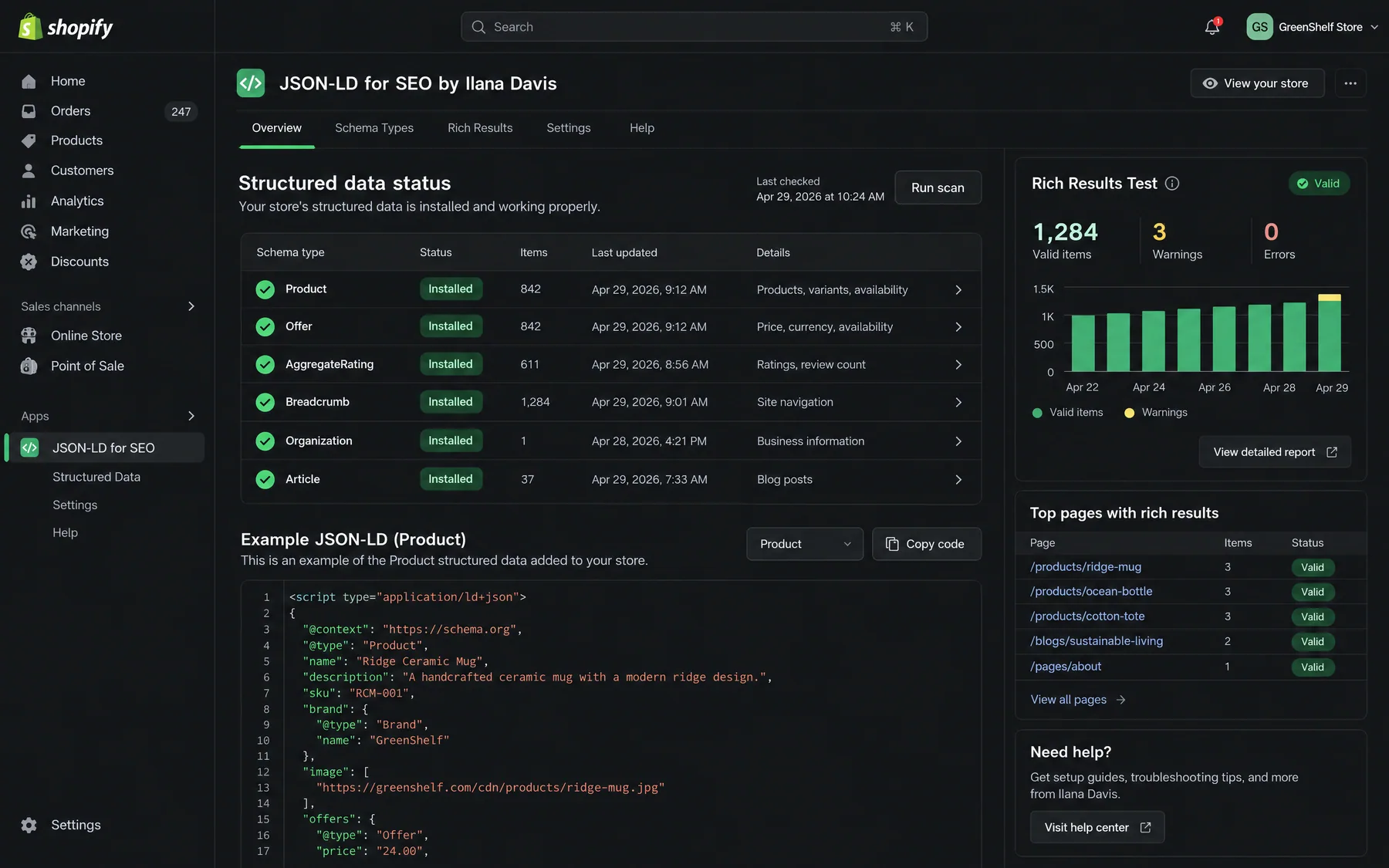
Task: Click the Valid items green legend dot
Action: pyautogui.click(x=1037, y=413)
